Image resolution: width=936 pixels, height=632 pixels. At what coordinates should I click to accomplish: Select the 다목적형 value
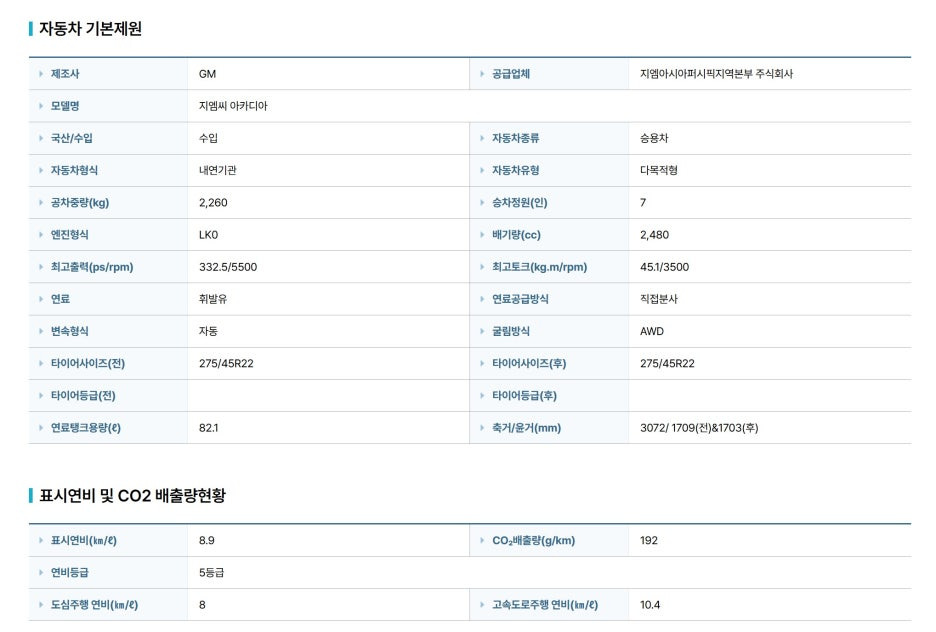pyautogui.click(x=659, y=171)
